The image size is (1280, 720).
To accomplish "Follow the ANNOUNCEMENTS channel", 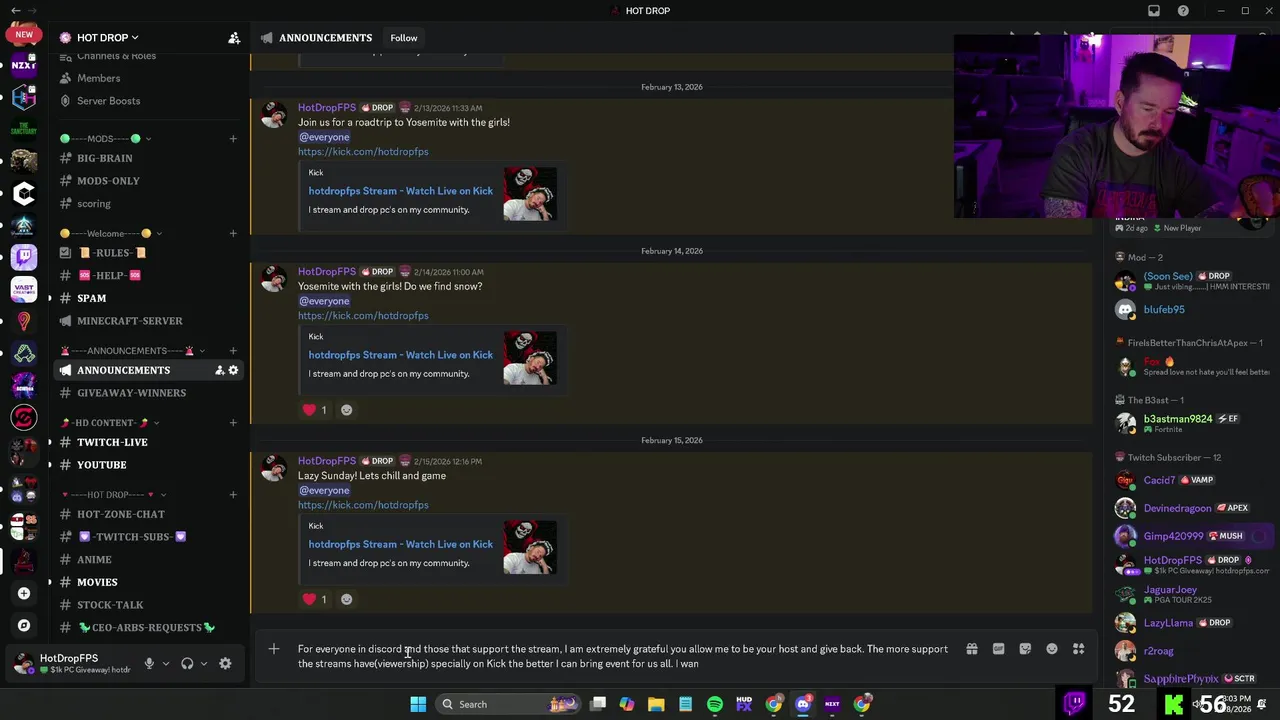I will tap(404, 38).
